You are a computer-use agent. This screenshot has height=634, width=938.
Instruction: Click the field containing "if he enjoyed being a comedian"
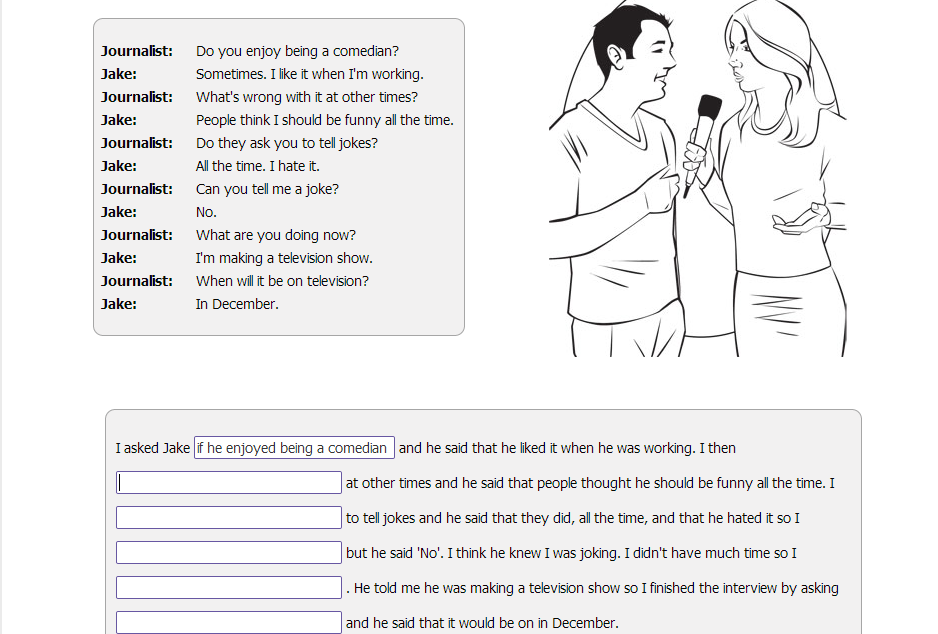[x=294, y=448]
